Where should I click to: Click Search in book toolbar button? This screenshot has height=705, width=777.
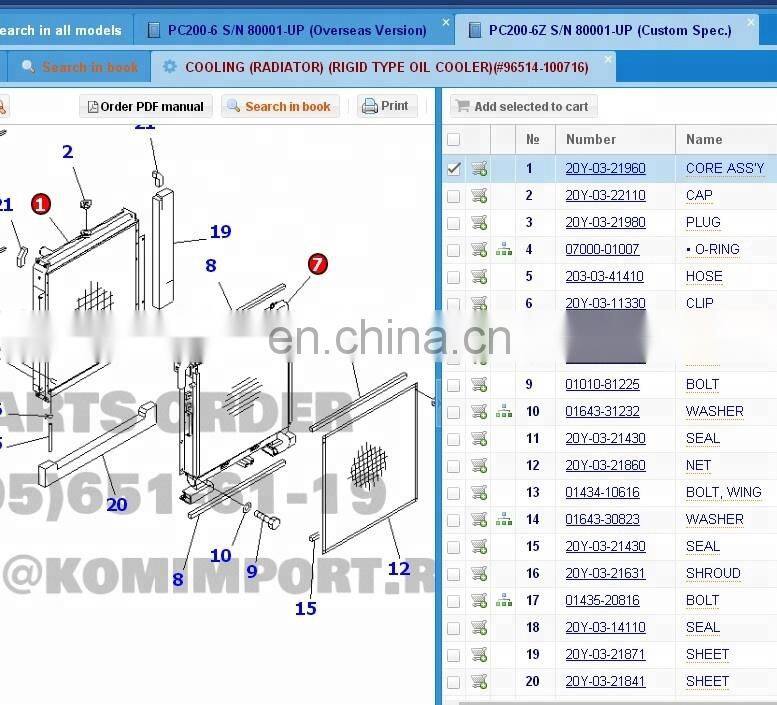[x=280, y=107]
